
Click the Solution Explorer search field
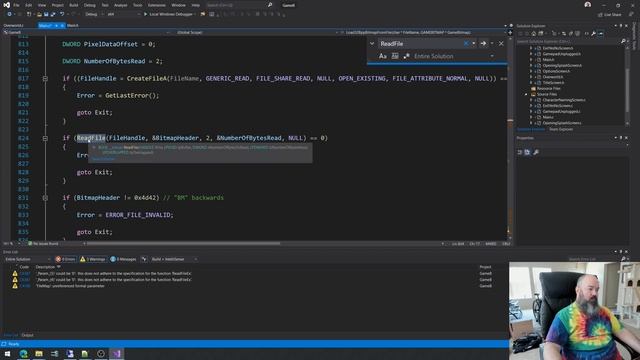coord(568,41)
